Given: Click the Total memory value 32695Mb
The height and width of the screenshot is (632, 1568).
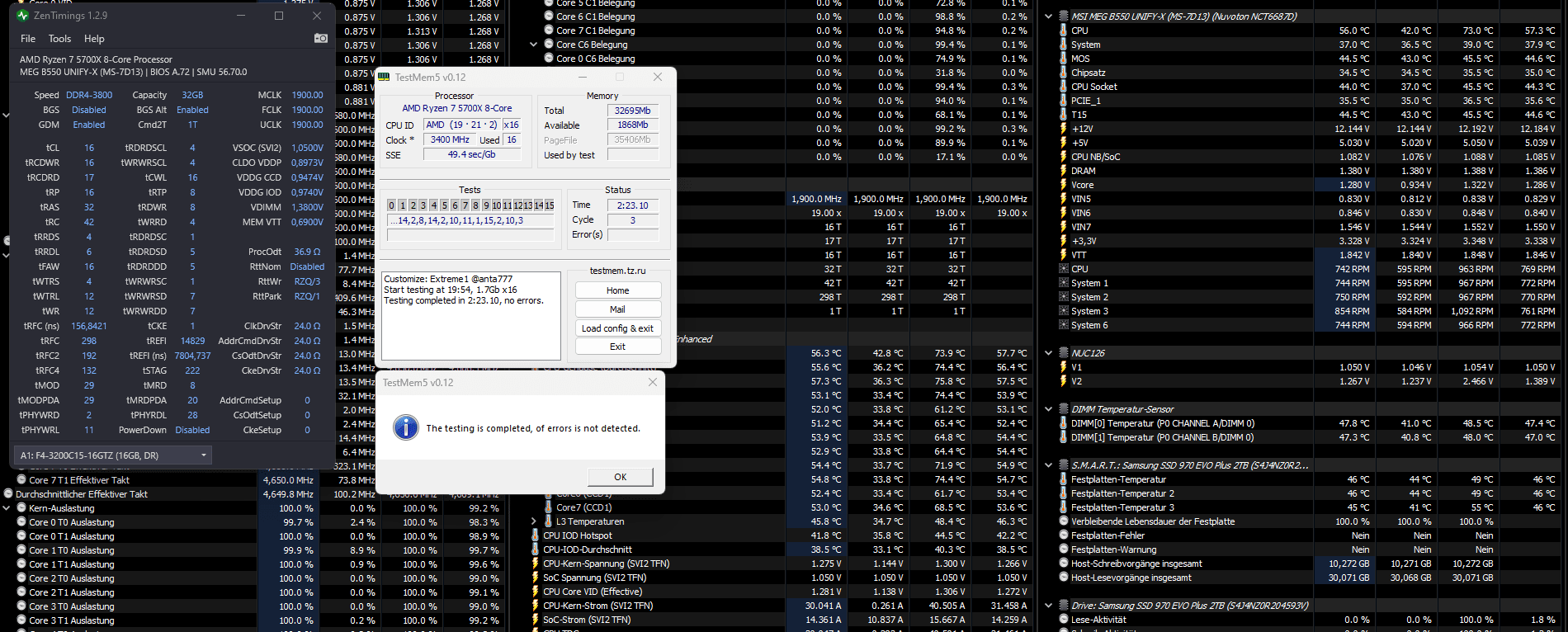Looking at the screenshot, I should [633, 111].
